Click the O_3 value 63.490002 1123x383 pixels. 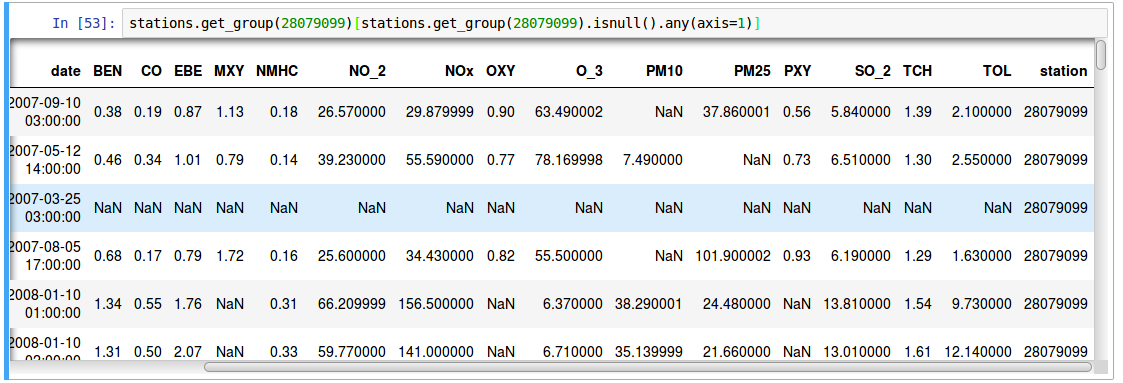(x=569, y=112)
